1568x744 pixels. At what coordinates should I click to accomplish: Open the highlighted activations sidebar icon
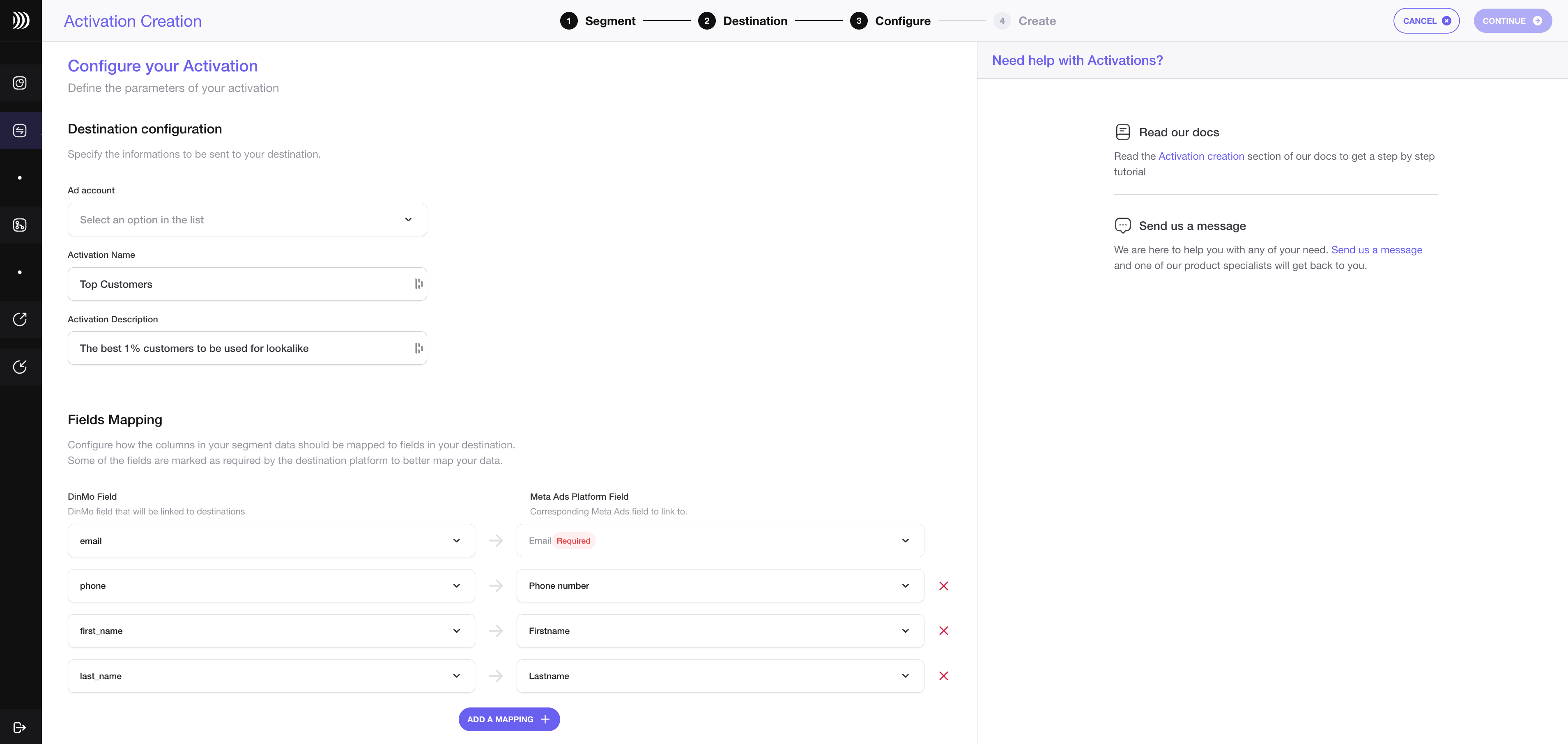[x=20, y=130]
